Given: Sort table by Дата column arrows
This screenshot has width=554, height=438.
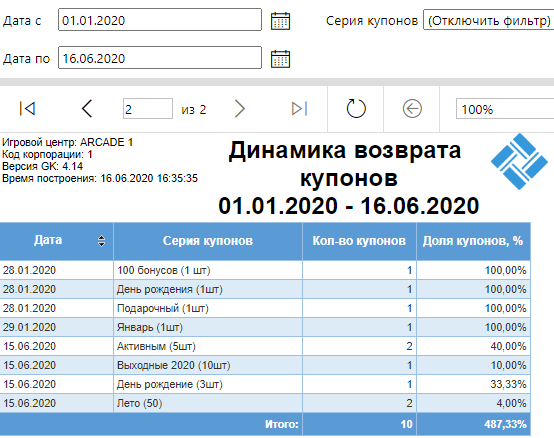Looking at the screenshot, I should (x=101, y=241).
